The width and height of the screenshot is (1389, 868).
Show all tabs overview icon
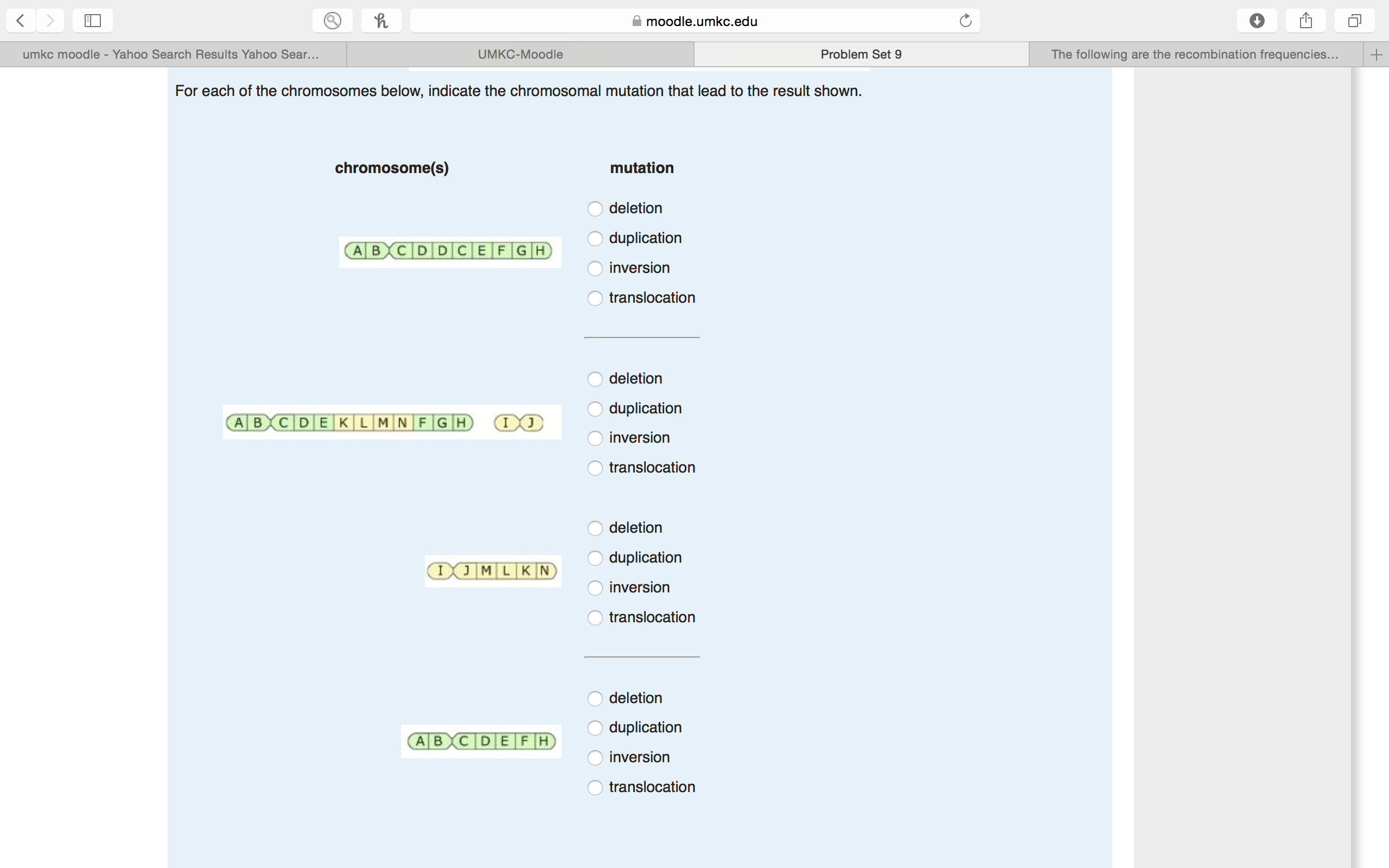pyautogui.click(x=1355, y=21)
